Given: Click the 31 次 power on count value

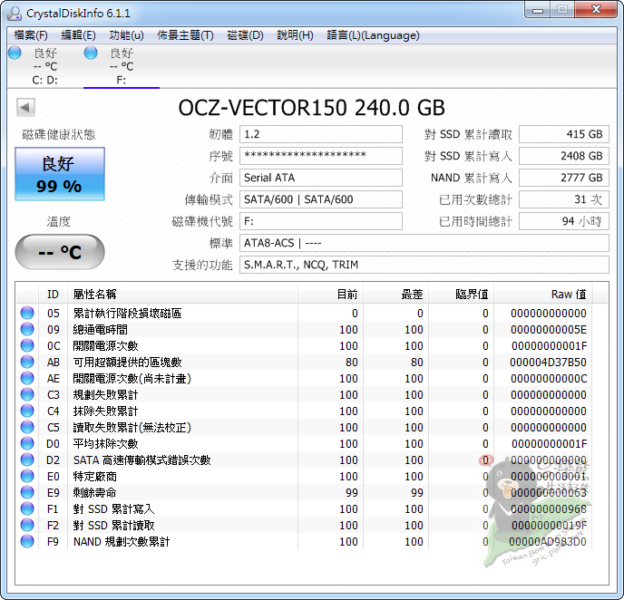Looking at the screenshot, I should [x=564, y=199].
